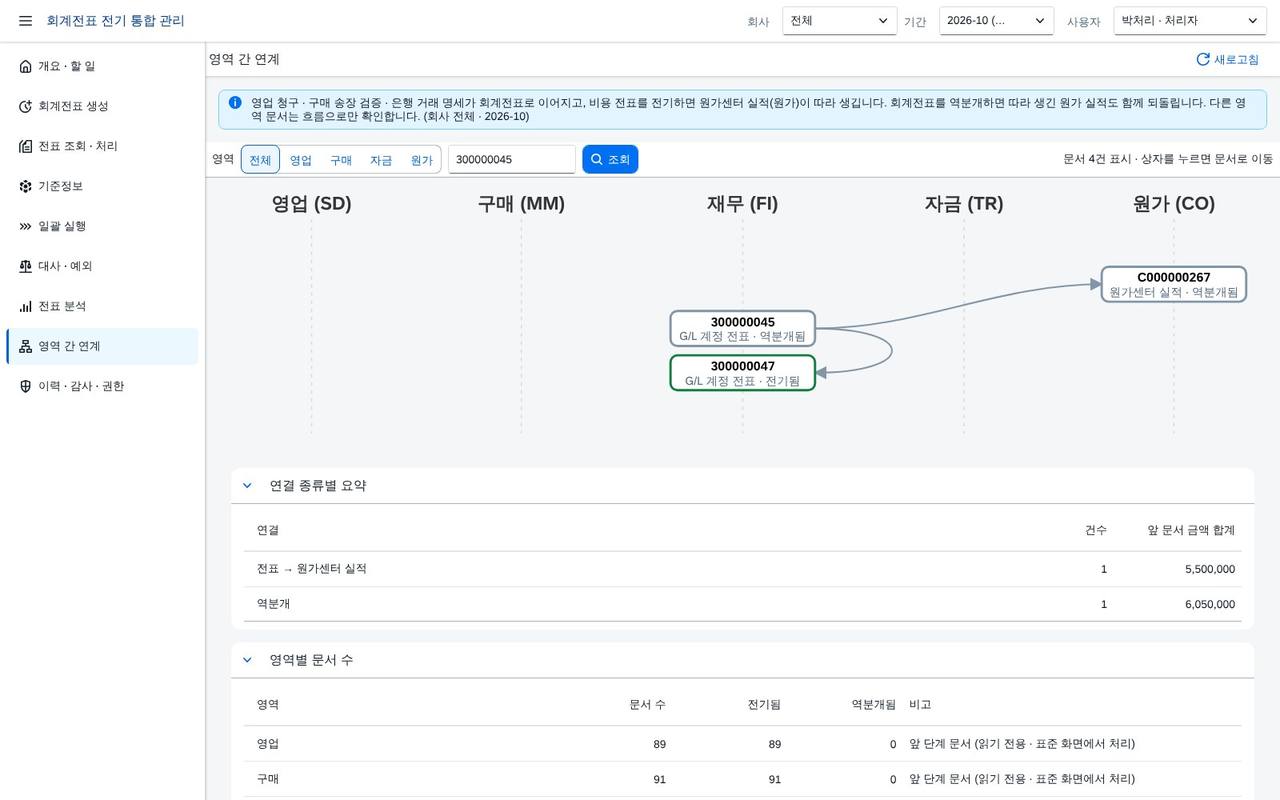1280x800 pixels.
Task: Click the 조회 search button label
Action: tap(619, 160)
